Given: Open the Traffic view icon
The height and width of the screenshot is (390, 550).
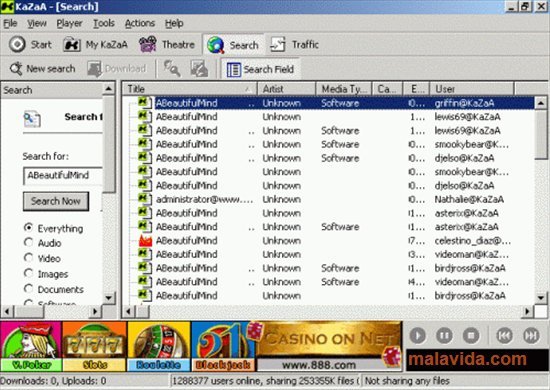Looking at the screenshot, I should pyautogui.click(x=278, y=45).
